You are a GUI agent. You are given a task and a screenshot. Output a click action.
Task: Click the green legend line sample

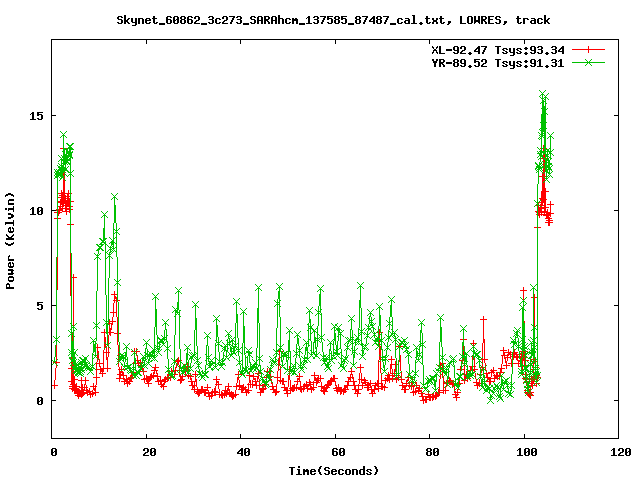click(x=588, y=62)
